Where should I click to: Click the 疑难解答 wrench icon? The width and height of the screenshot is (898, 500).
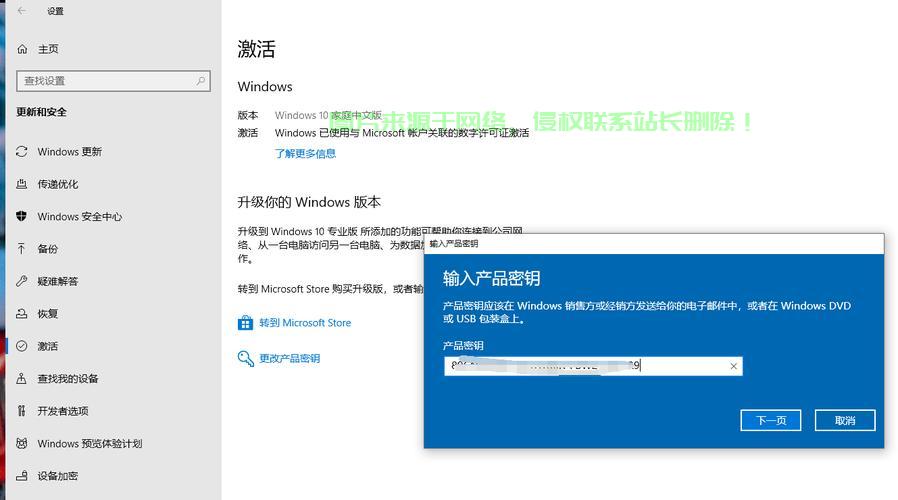pos(22,281)
